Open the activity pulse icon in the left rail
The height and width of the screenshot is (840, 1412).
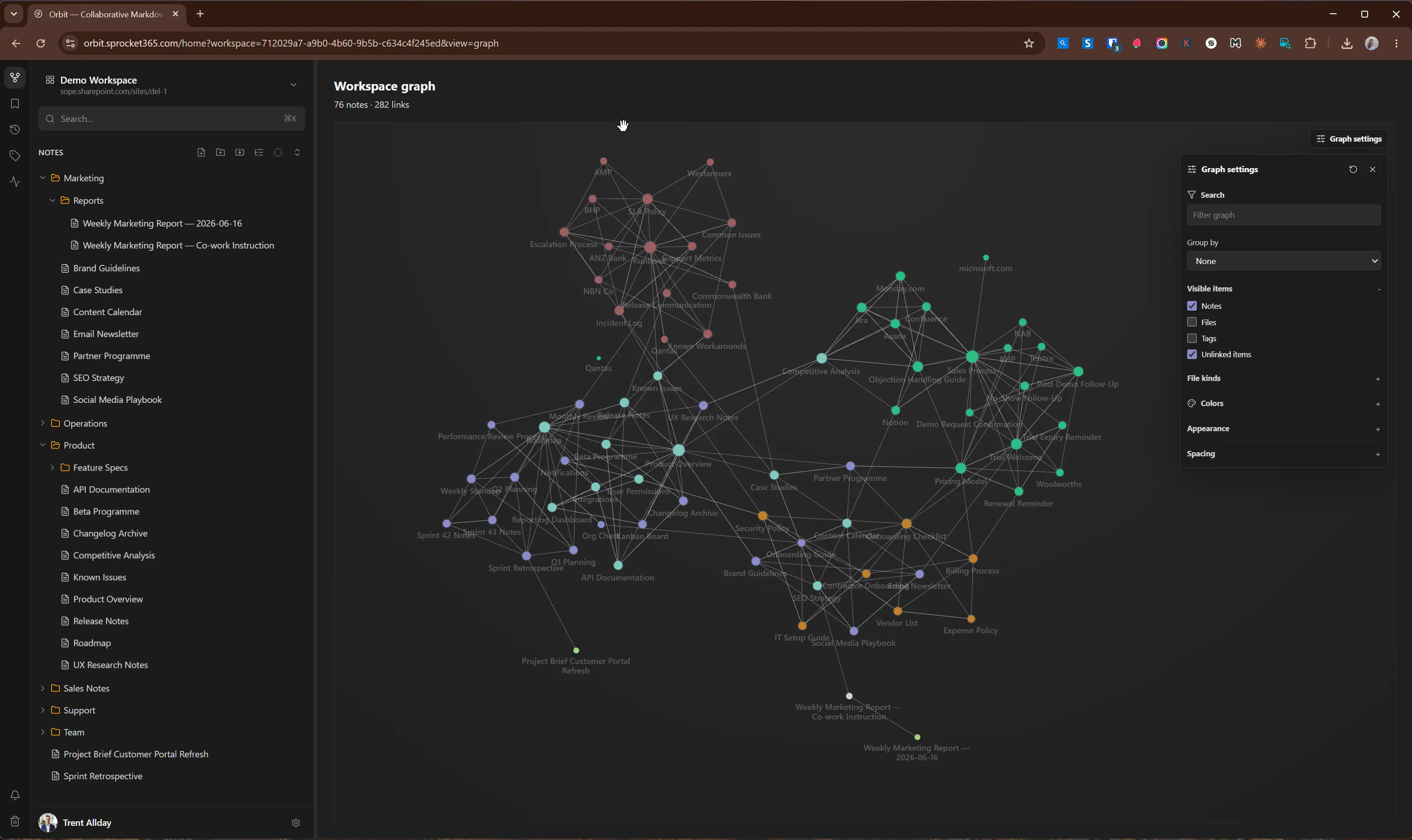(x=15, y=182)
